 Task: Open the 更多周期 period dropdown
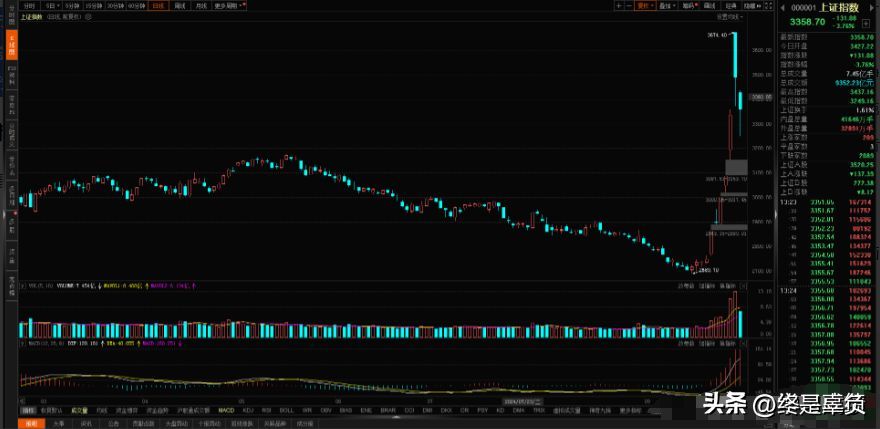(x=229, y=6)
